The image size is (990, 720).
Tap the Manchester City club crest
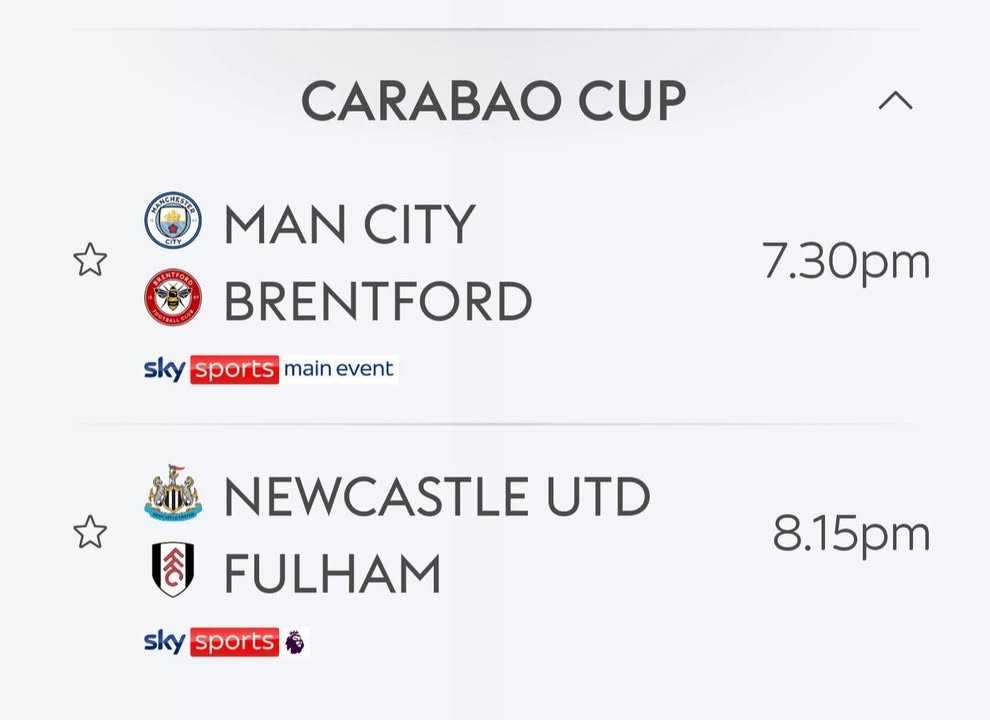172,221
